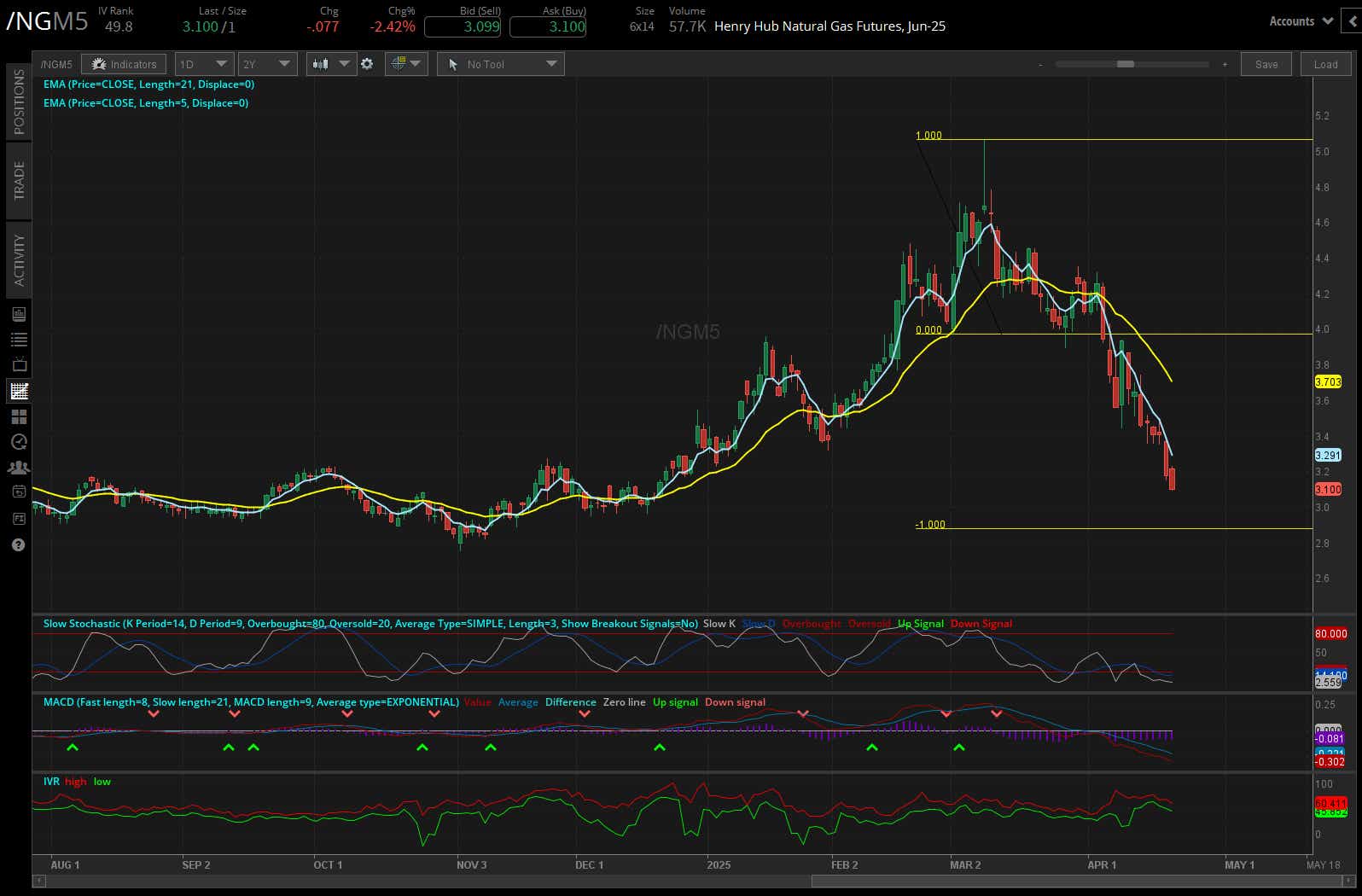The width and height of the screenshot is (1362, 896).
Task: Select the EMA Length=5 study label
Action: (146, 103)
